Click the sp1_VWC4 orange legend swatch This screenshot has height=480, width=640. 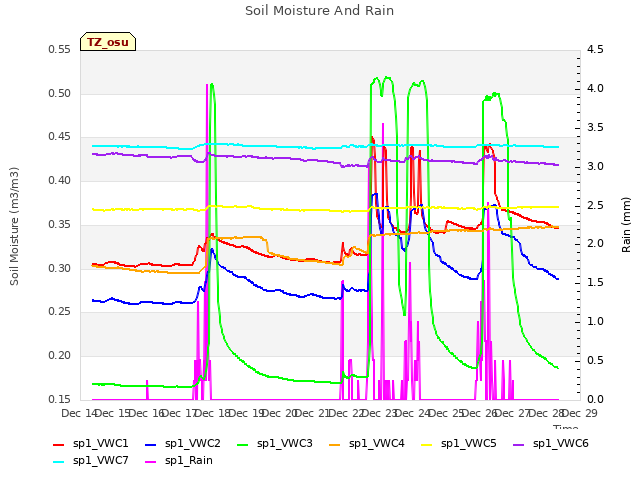[335, 444]
